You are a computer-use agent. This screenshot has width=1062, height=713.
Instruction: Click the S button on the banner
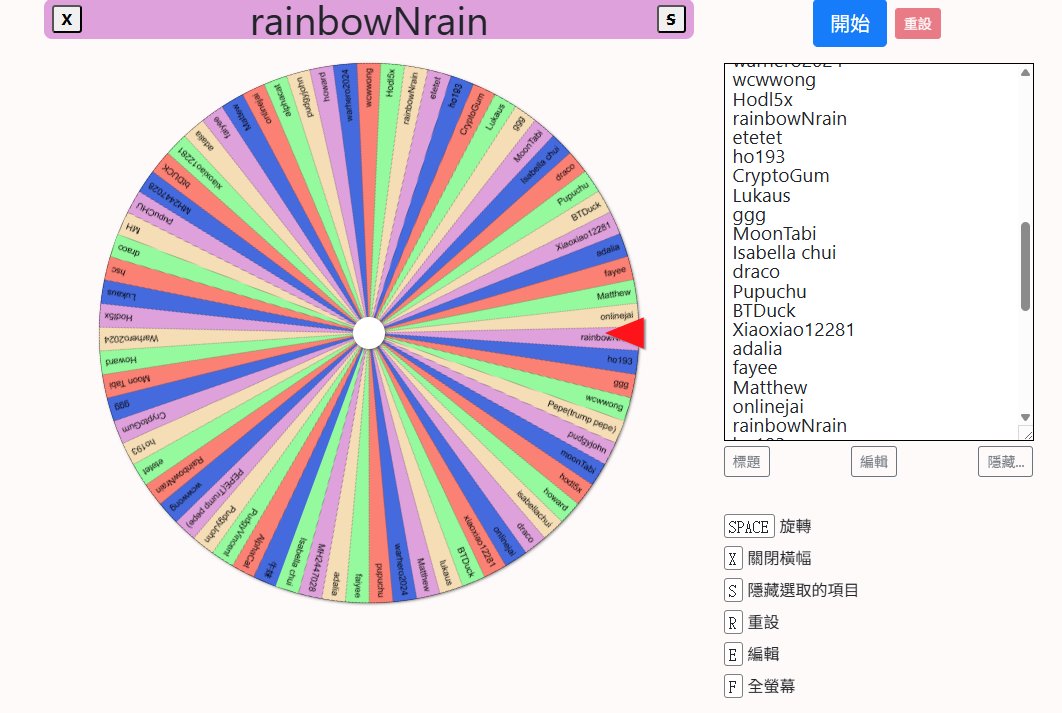pyautogui.click(x=671, y=19)
